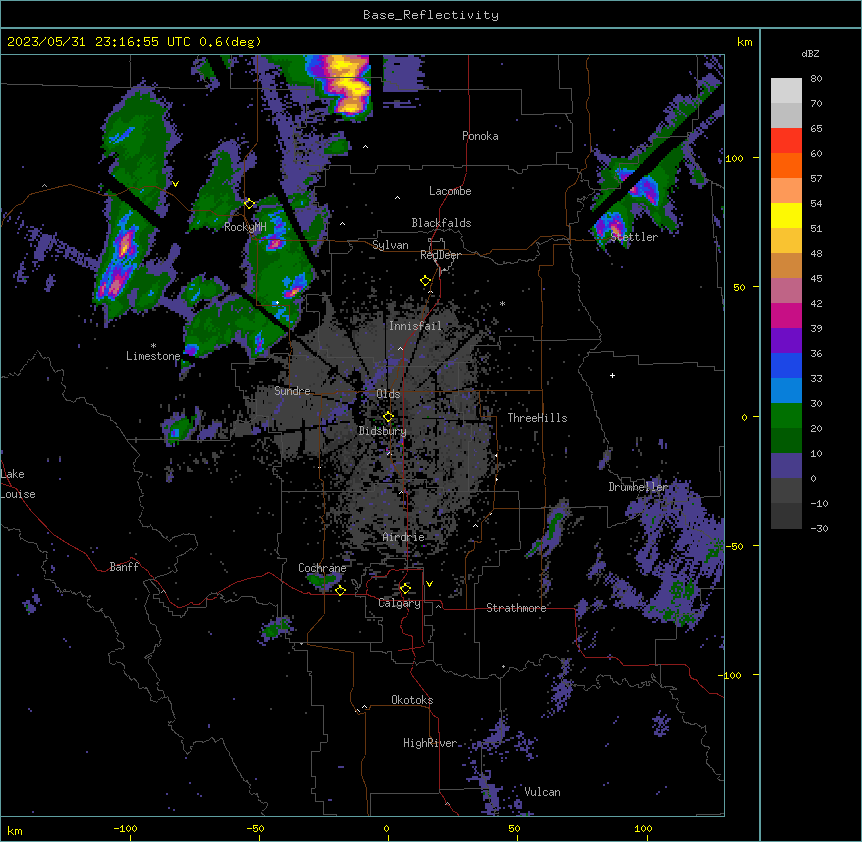This screenshot has height=842, width=862.
Task: Click the 57 value on the dBZ scale
Action: coord(816,179)
